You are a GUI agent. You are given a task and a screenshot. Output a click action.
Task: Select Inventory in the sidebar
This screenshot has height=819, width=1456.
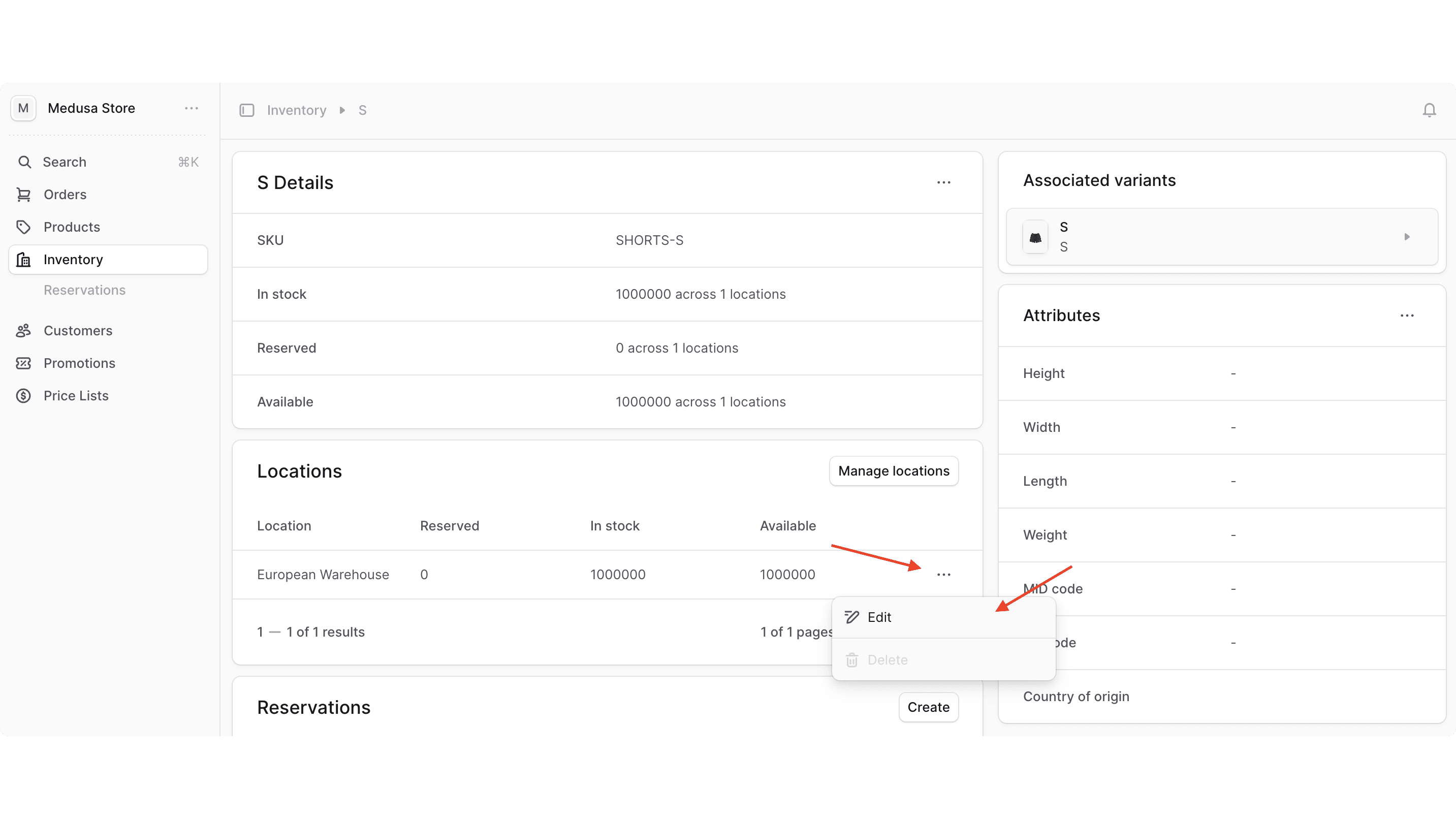pos(73,260)
